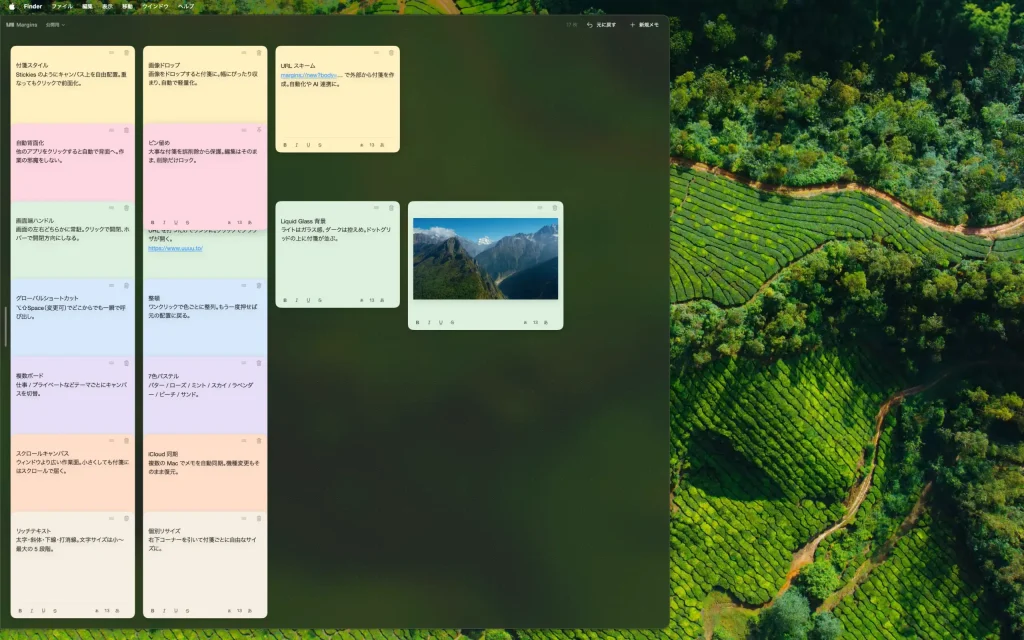Click the グローバルショートカット note title
1024x640 pixels.
coord(47,298)
